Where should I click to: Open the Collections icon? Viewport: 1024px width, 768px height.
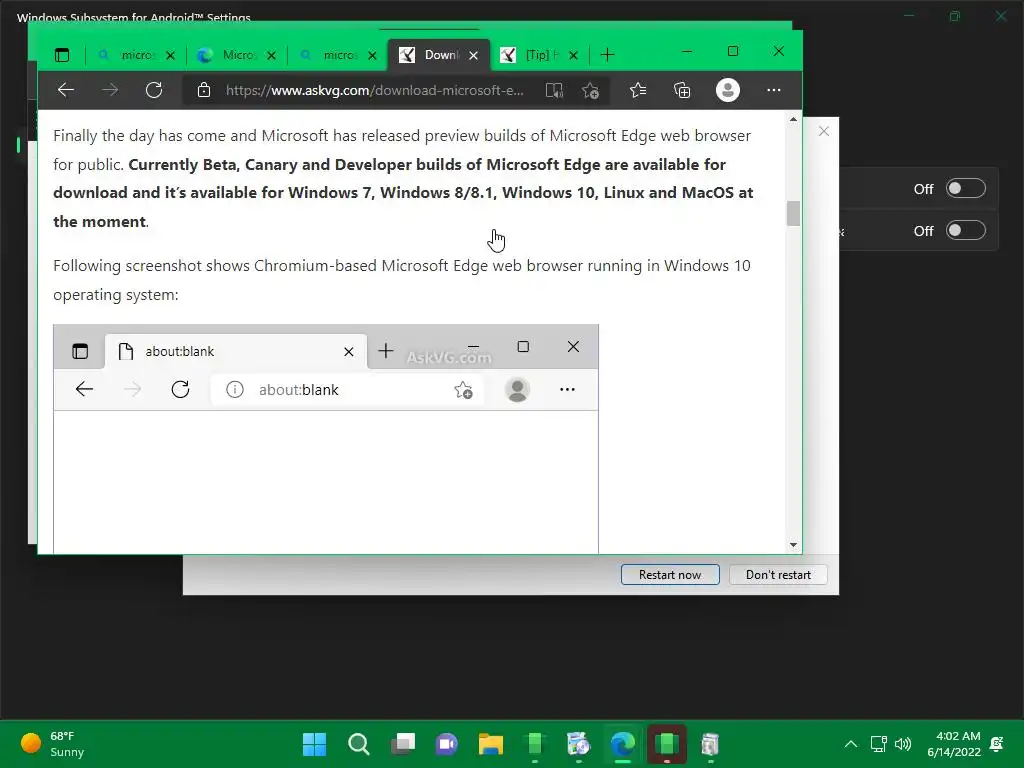click(682, 90)
